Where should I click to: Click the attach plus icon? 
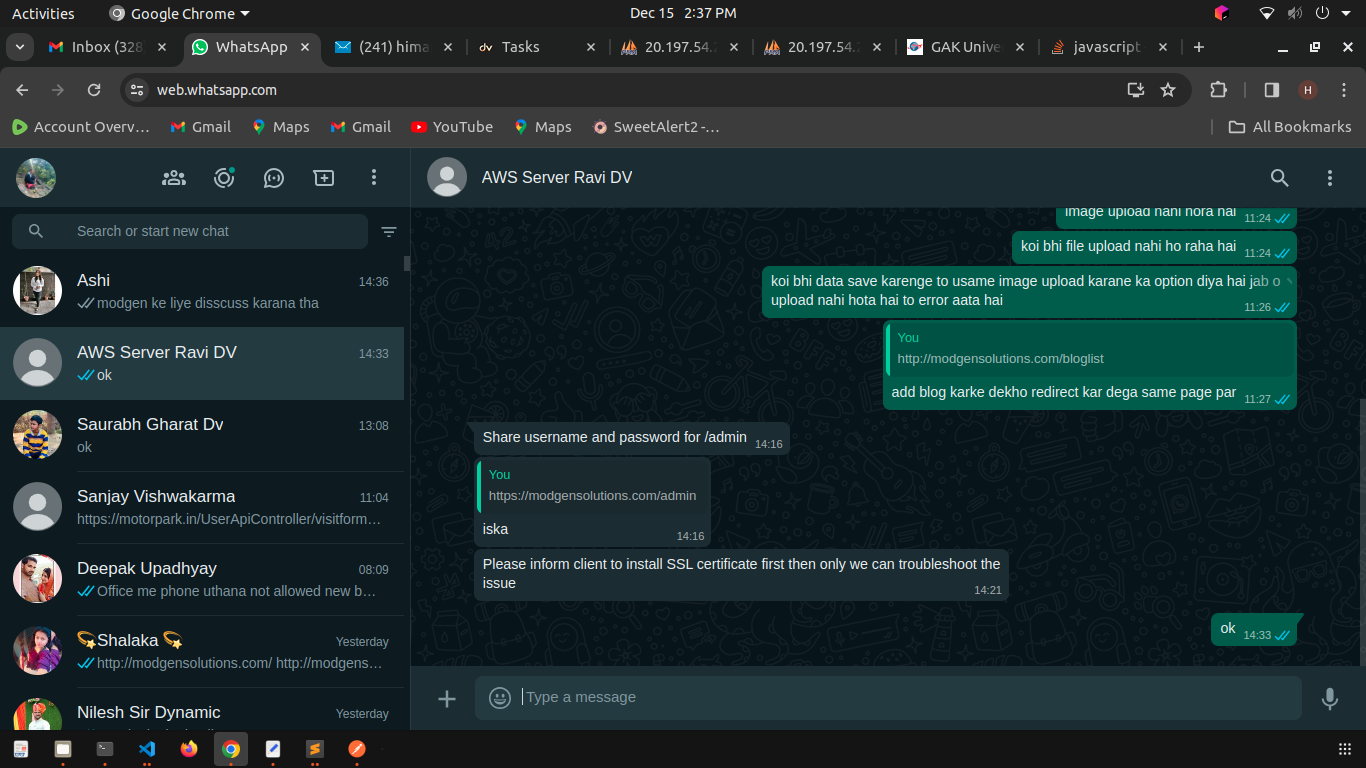coord(447,698)
